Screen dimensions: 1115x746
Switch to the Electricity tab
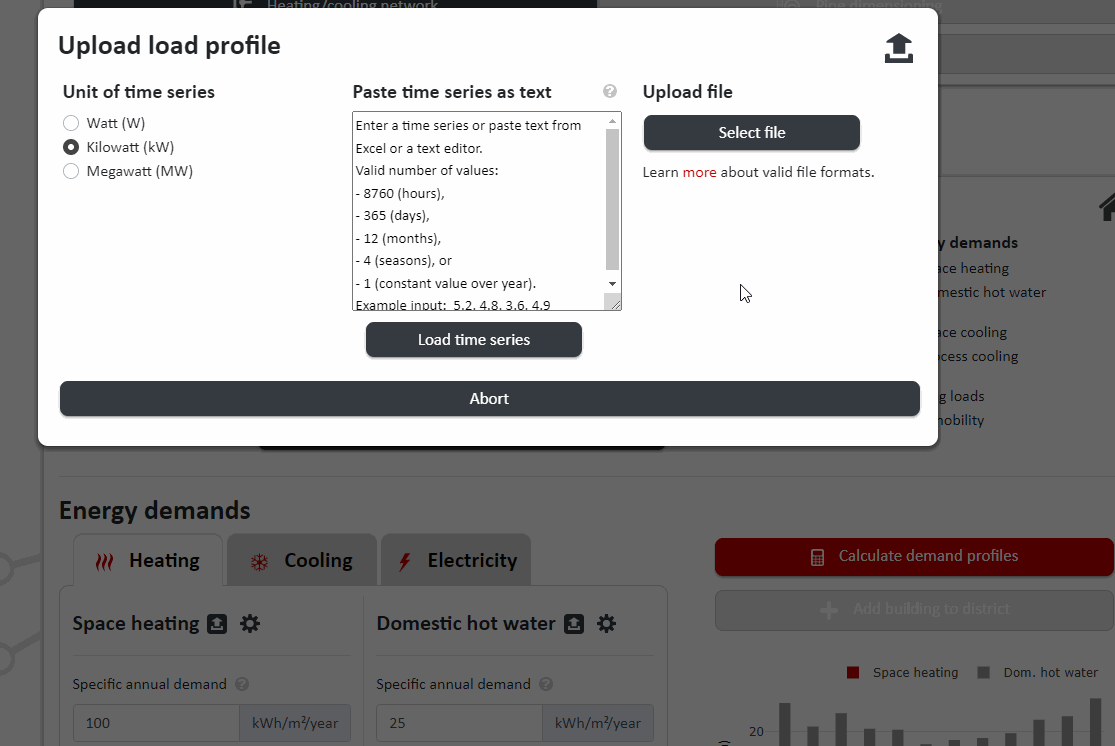456,560
